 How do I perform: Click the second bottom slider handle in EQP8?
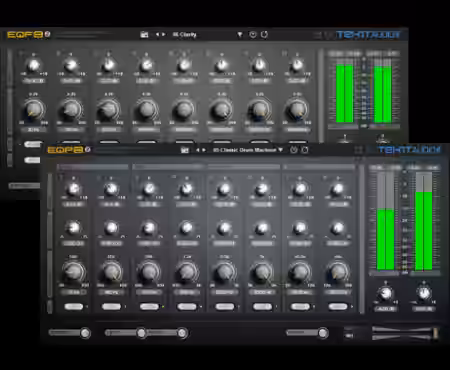[x=141, y=333]
